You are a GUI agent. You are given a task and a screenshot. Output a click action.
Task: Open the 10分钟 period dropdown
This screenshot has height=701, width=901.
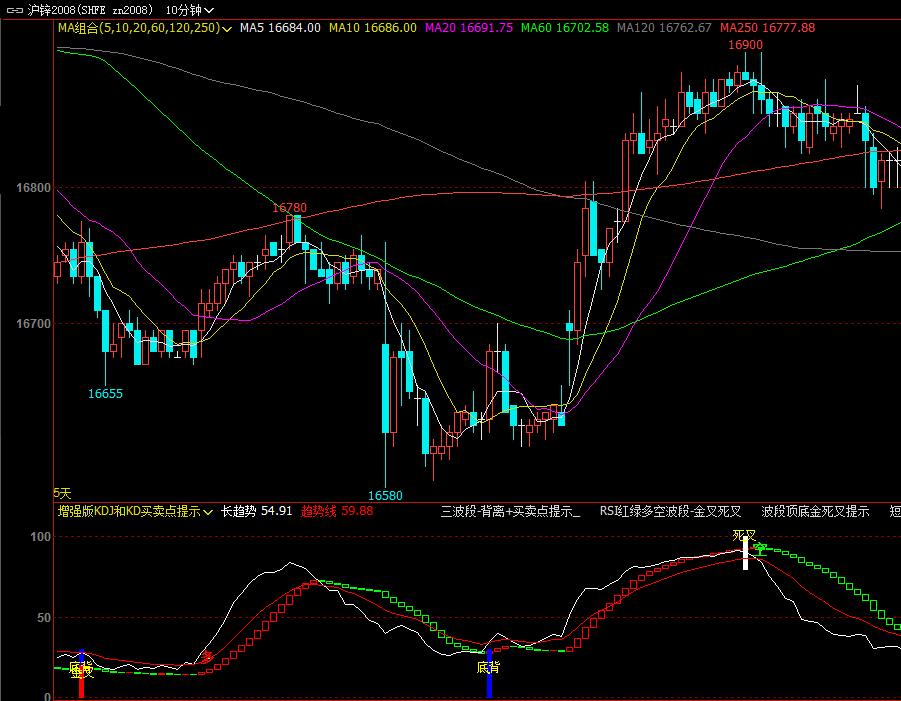(x=190, y=10)
